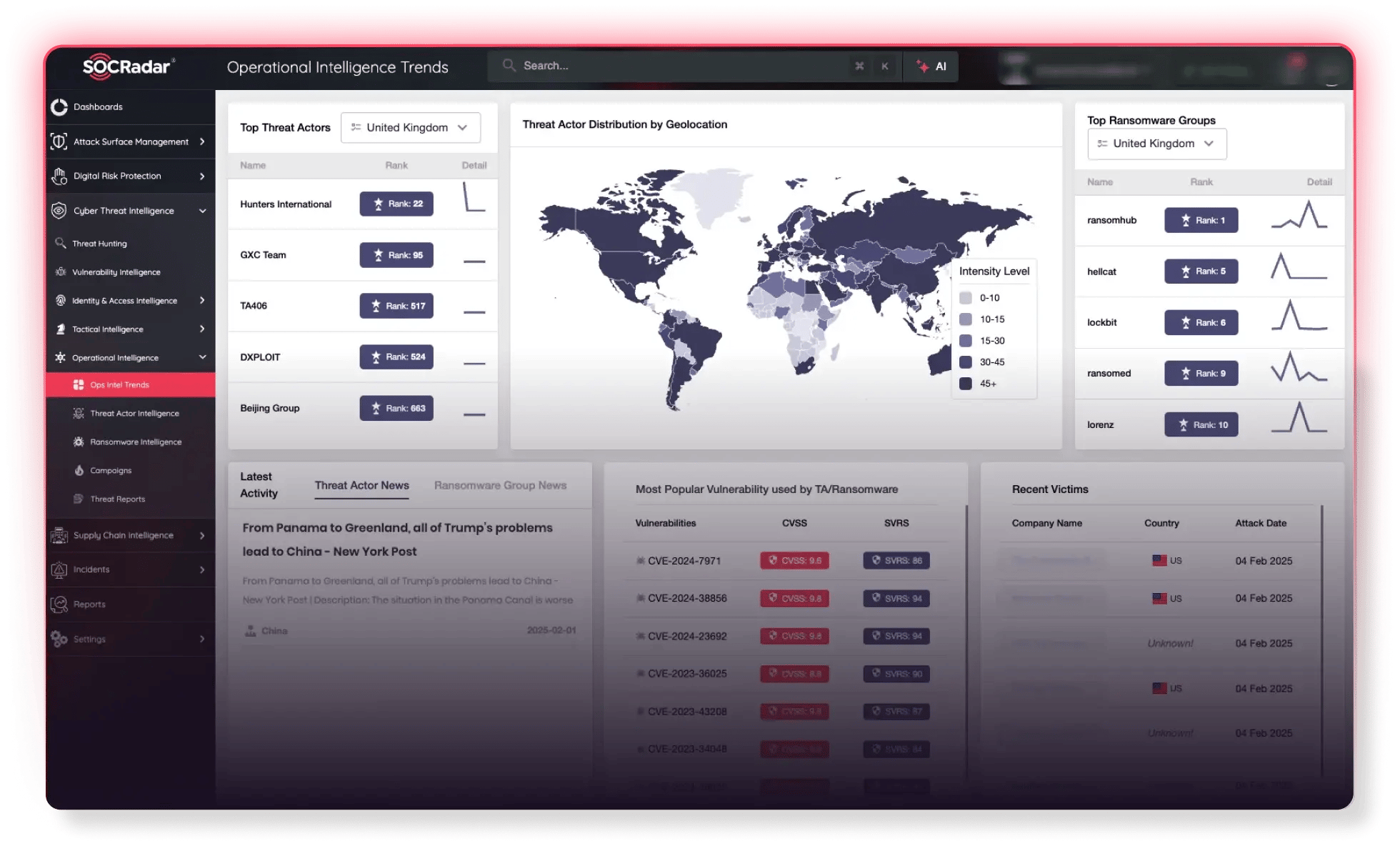Click the 0-10 intensity legend swatch
This screenshot has height=861, width=1400.
[966, 298]
